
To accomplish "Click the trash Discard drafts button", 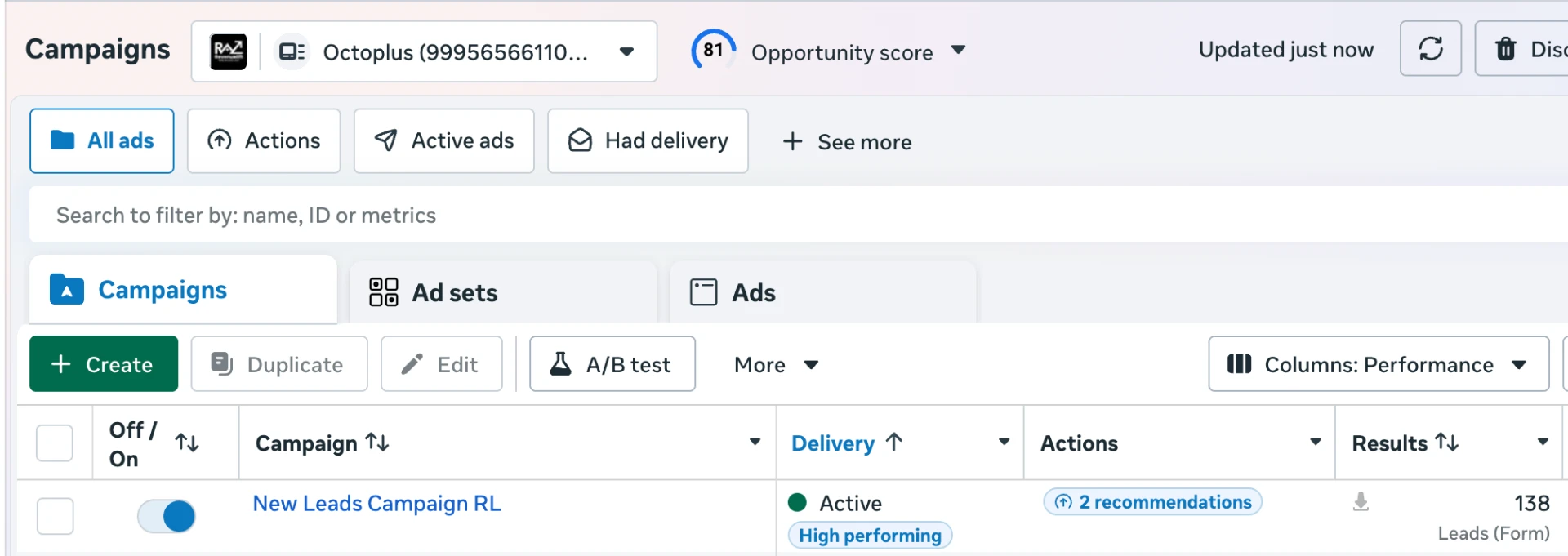I will (x=1521, y=49).
